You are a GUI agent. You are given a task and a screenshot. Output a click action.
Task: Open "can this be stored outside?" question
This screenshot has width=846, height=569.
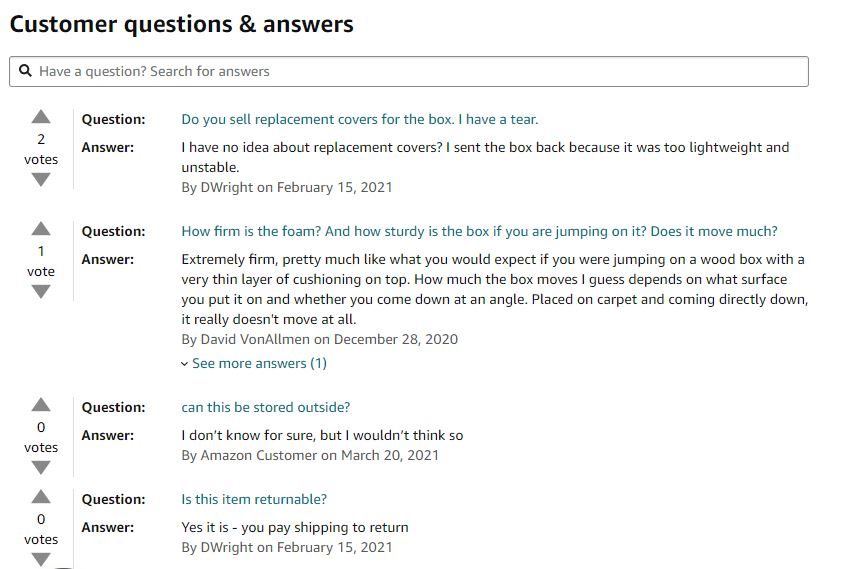click(265, 407)
